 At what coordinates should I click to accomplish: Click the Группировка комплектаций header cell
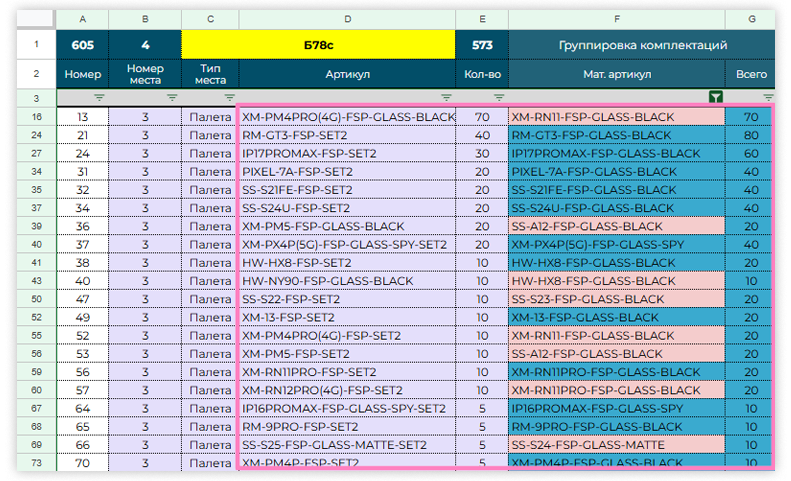pyautogui.click(x=641, y=45)
